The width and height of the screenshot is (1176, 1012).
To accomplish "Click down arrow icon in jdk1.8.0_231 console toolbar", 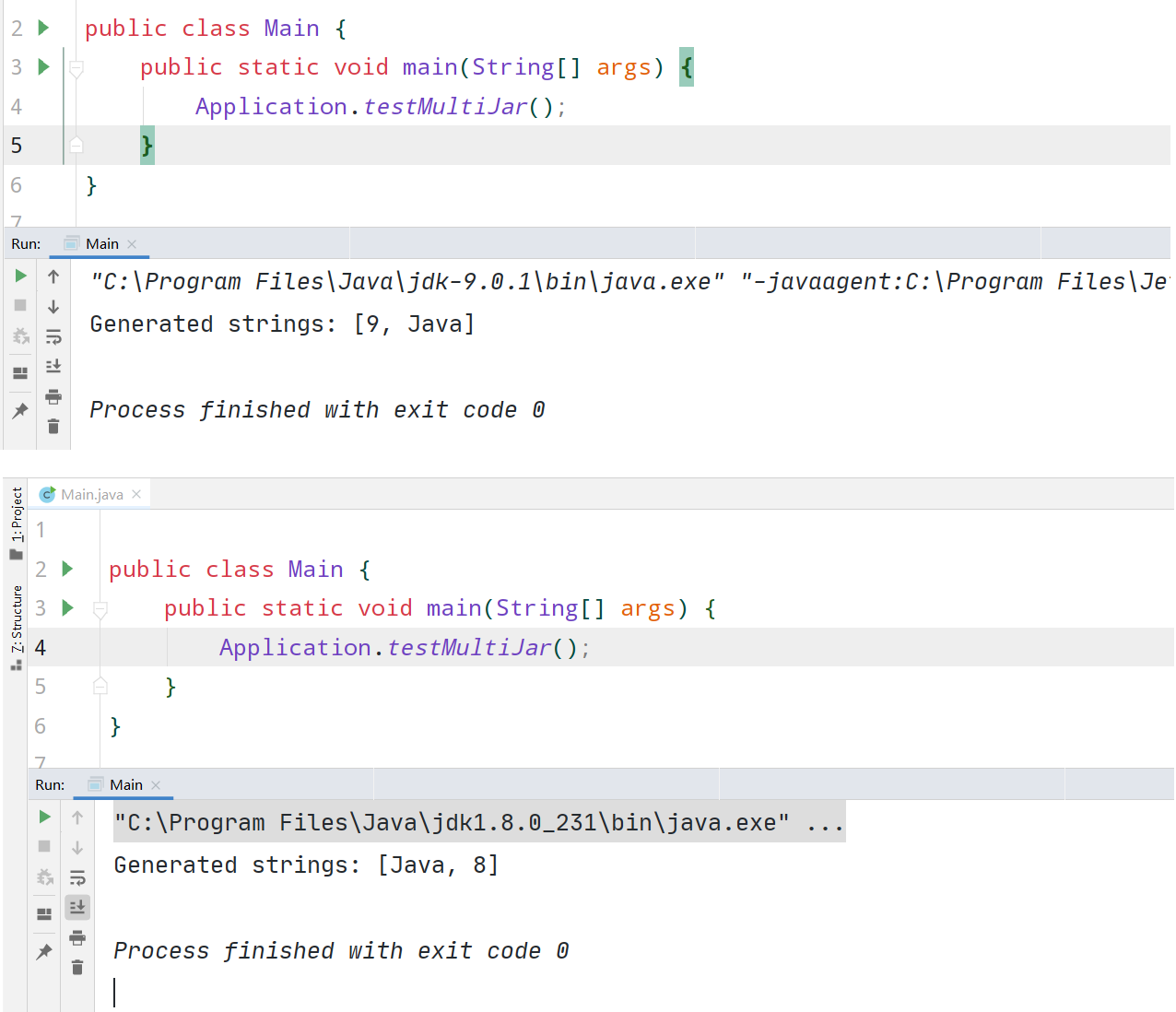I will [77, 848].
